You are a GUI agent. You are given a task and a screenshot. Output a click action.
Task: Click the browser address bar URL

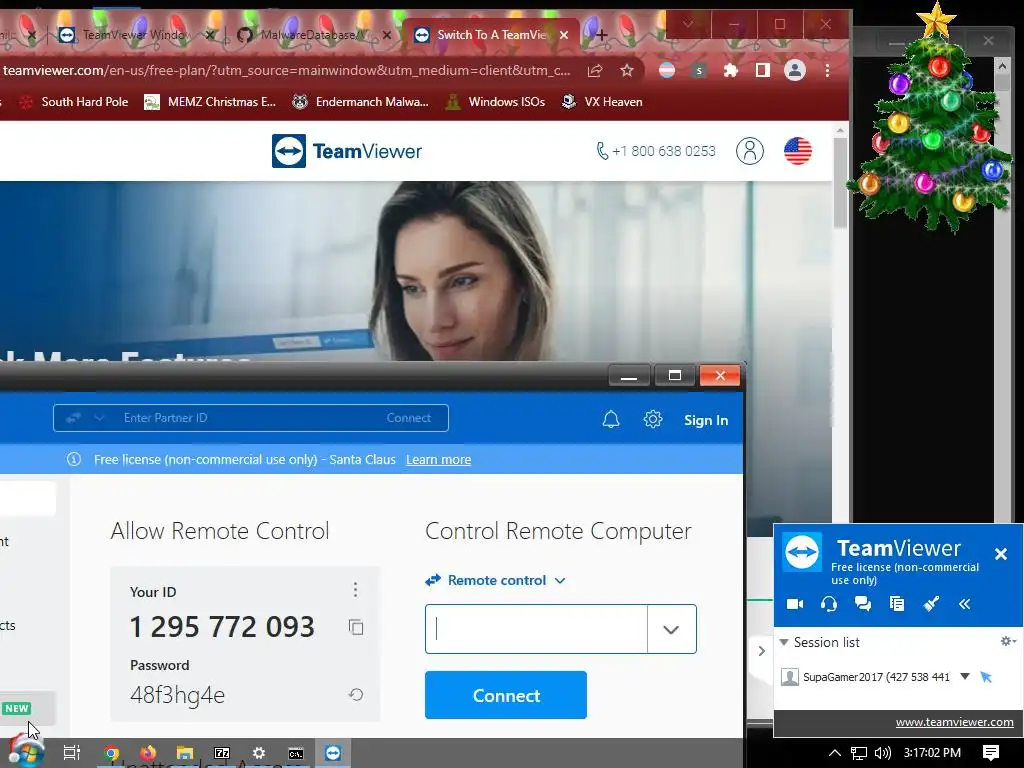pos(286,71)
